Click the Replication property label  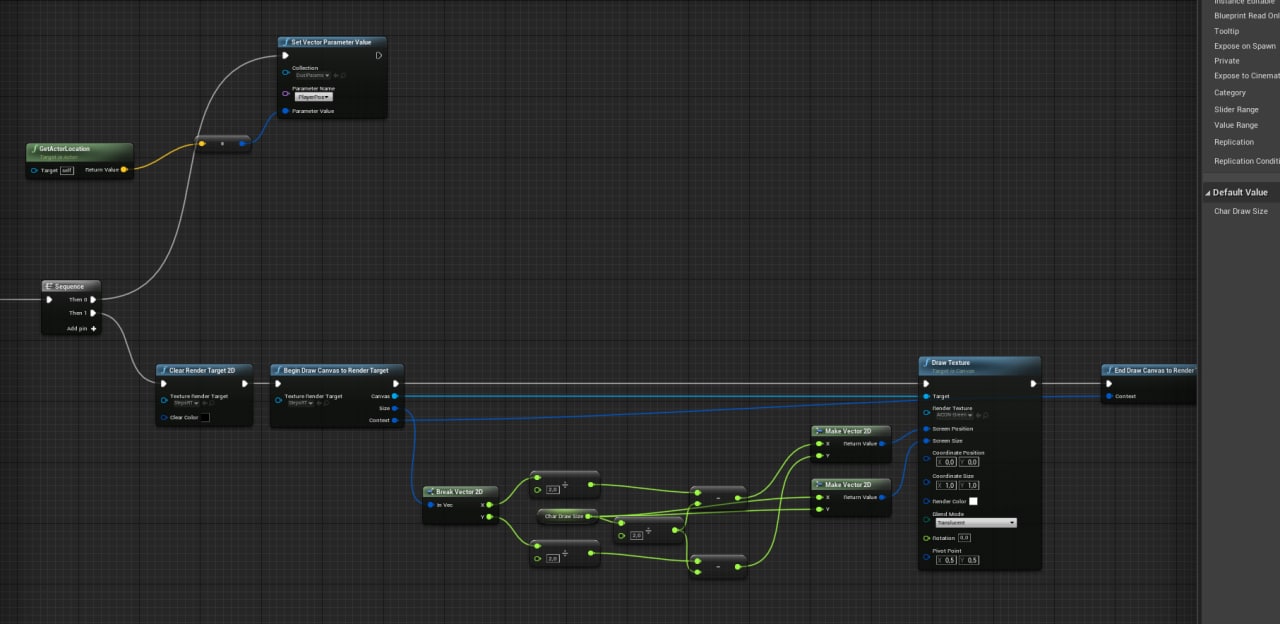pyautogui.click(x=1234, y=142)
